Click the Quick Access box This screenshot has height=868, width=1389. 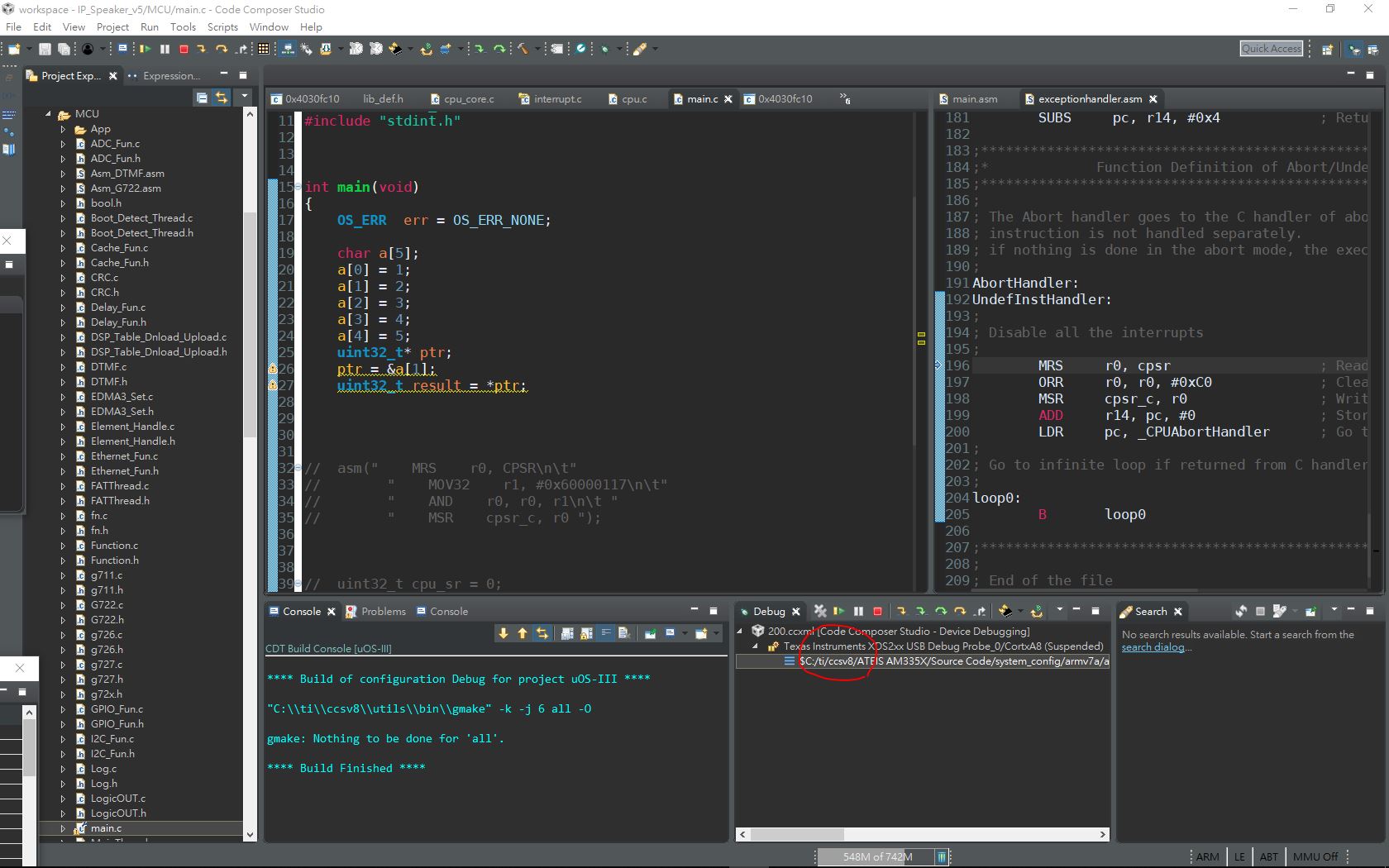pyautogui.click(x=1271, y=49)
